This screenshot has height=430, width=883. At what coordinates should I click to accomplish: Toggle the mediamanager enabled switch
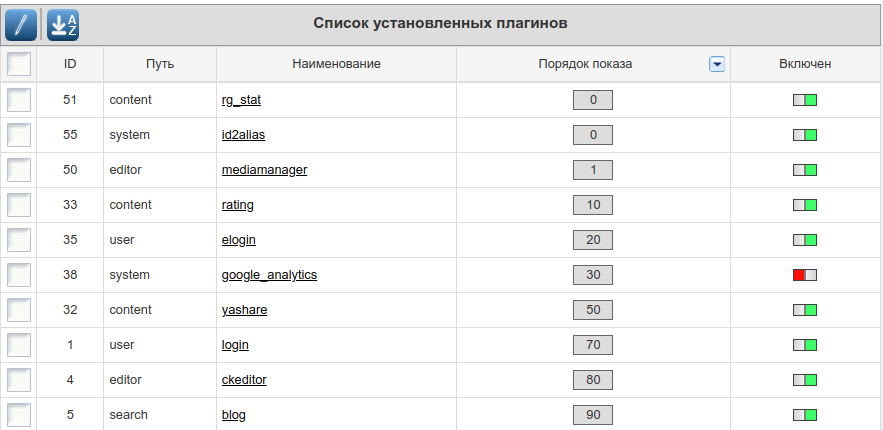(805, 170)
